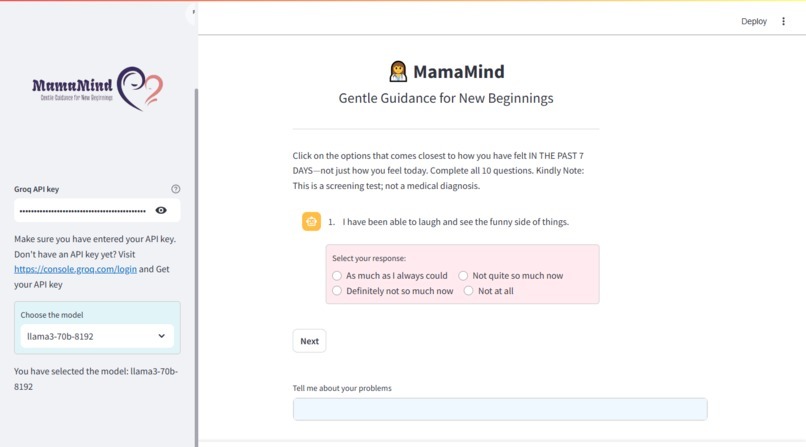The width and height of the screenshot is (806, 447).
Task: Click the orange bot avatar icon next to question 1
Action: [x=312, y=221]
